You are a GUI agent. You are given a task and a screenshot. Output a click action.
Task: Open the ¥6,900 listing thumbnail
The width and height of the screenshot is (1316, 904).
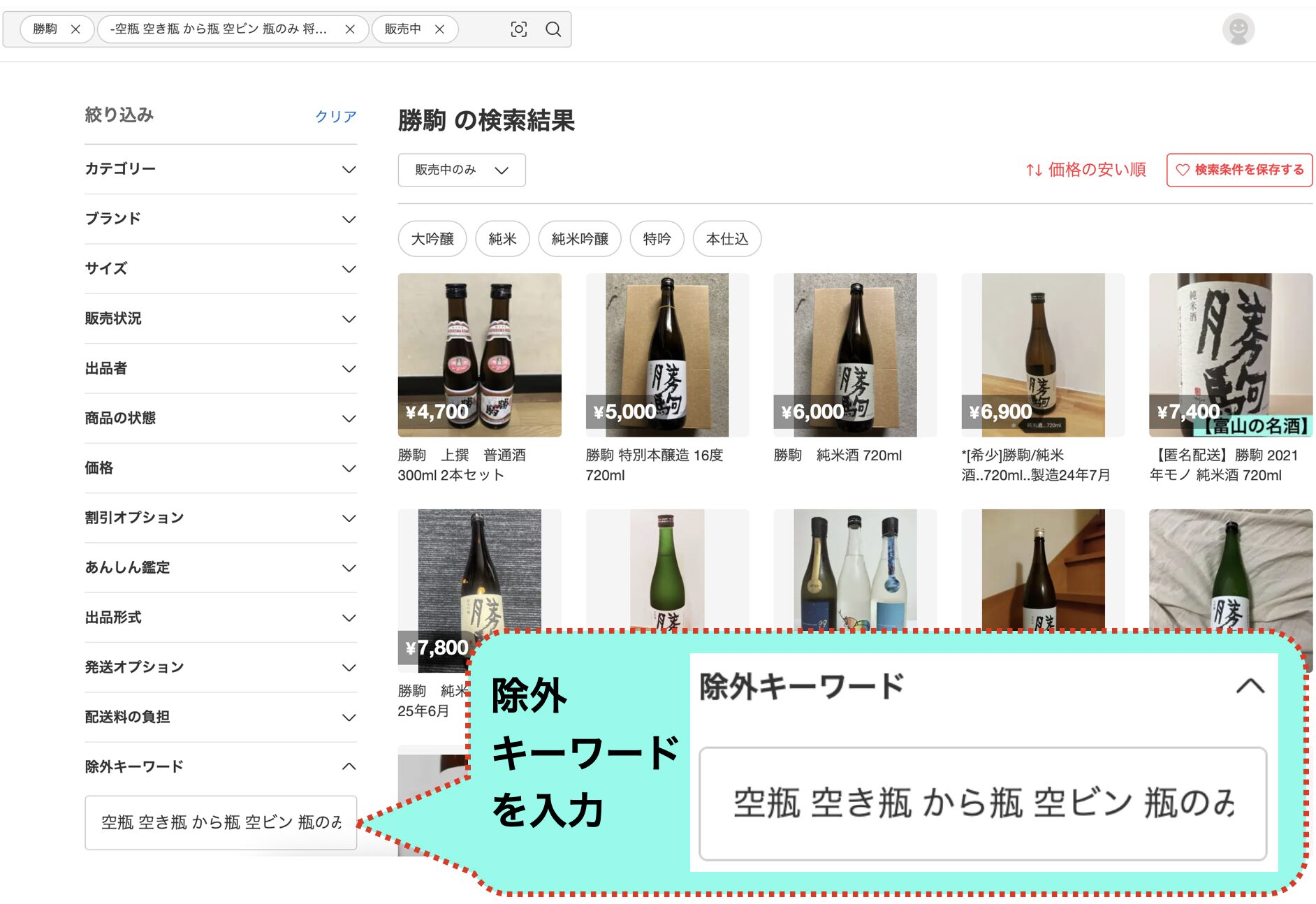(x=1043, y=355)
